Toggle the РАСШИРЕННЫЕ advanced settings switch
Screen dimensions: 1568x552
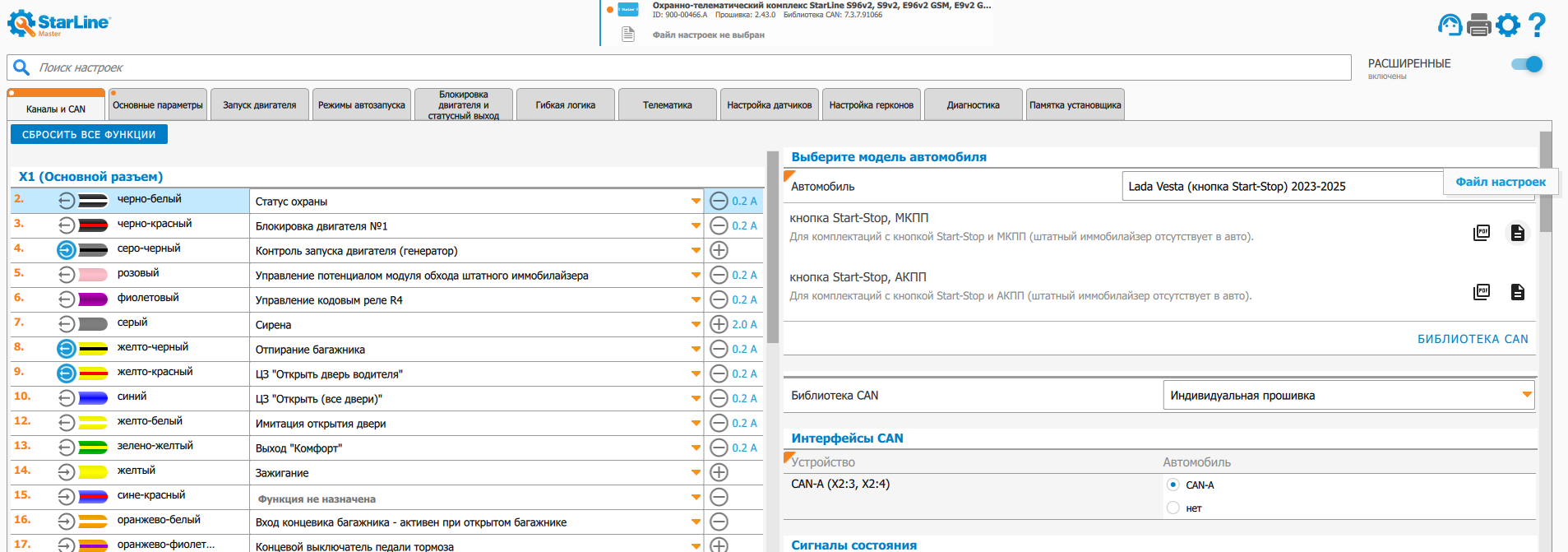(1527, 64)
